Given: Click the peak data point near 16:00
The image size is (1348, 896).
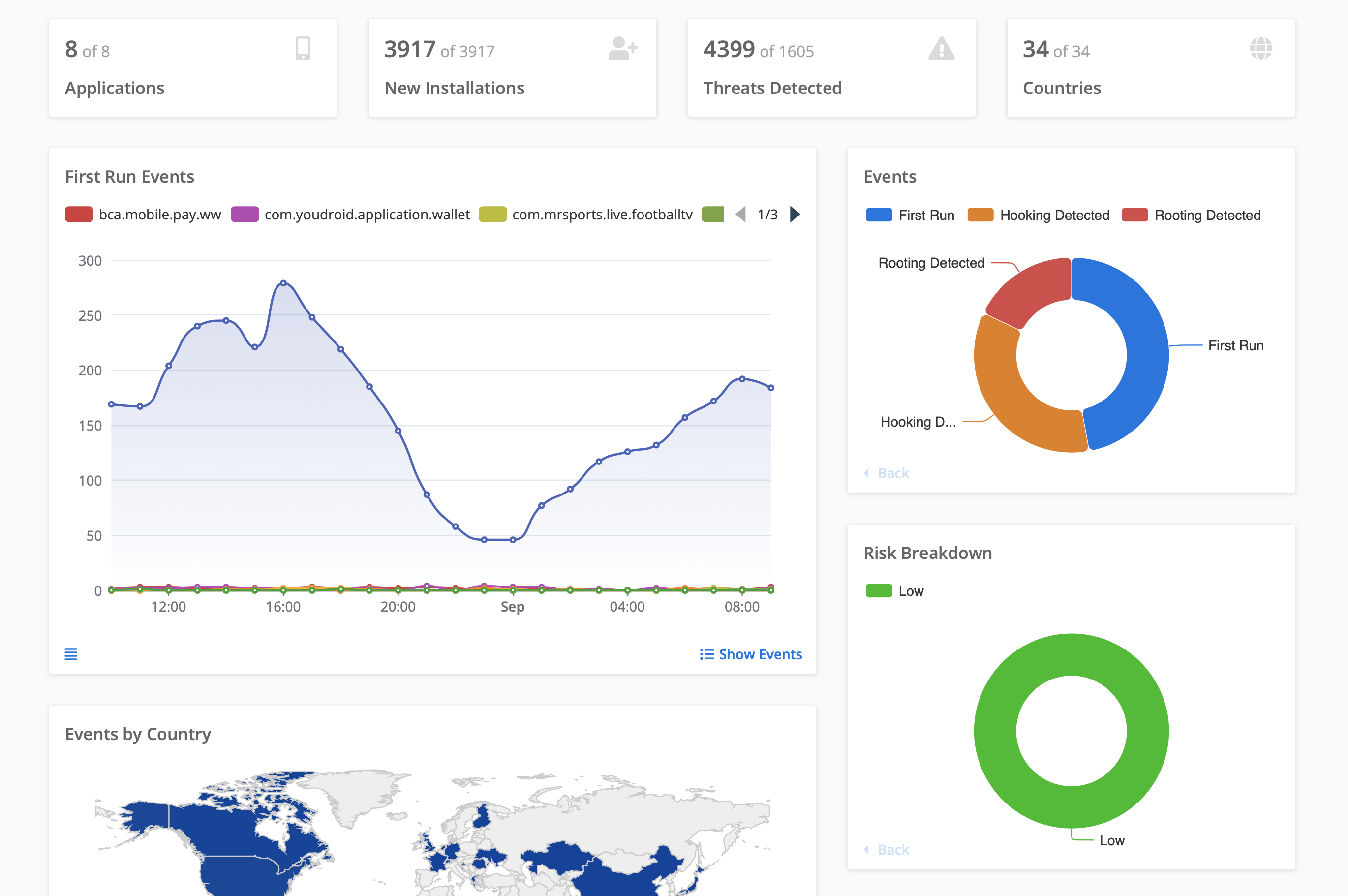Looking at the screenshot, I should point(284,283).
